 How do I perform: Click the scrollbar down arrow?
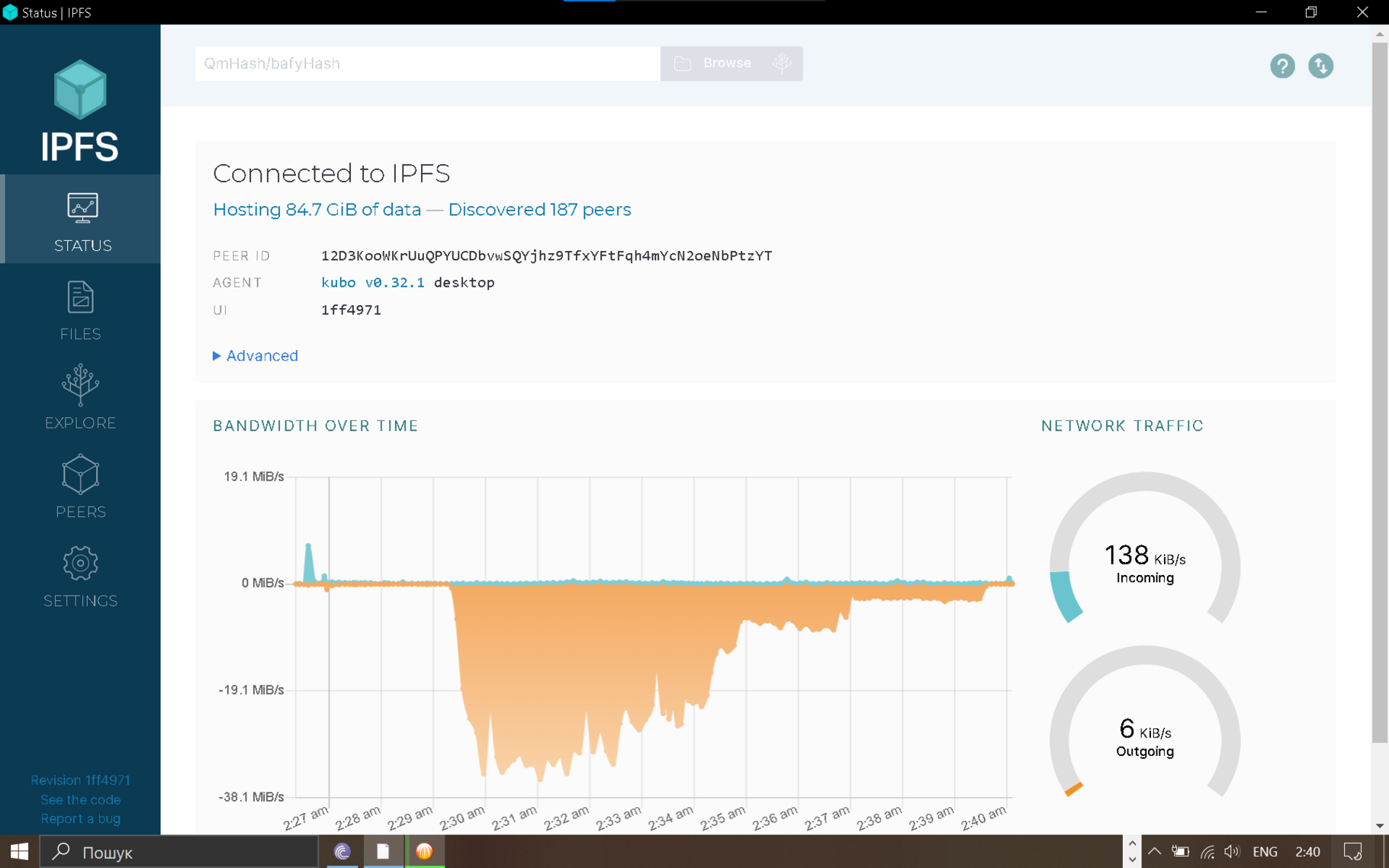tap(1380, 825)
